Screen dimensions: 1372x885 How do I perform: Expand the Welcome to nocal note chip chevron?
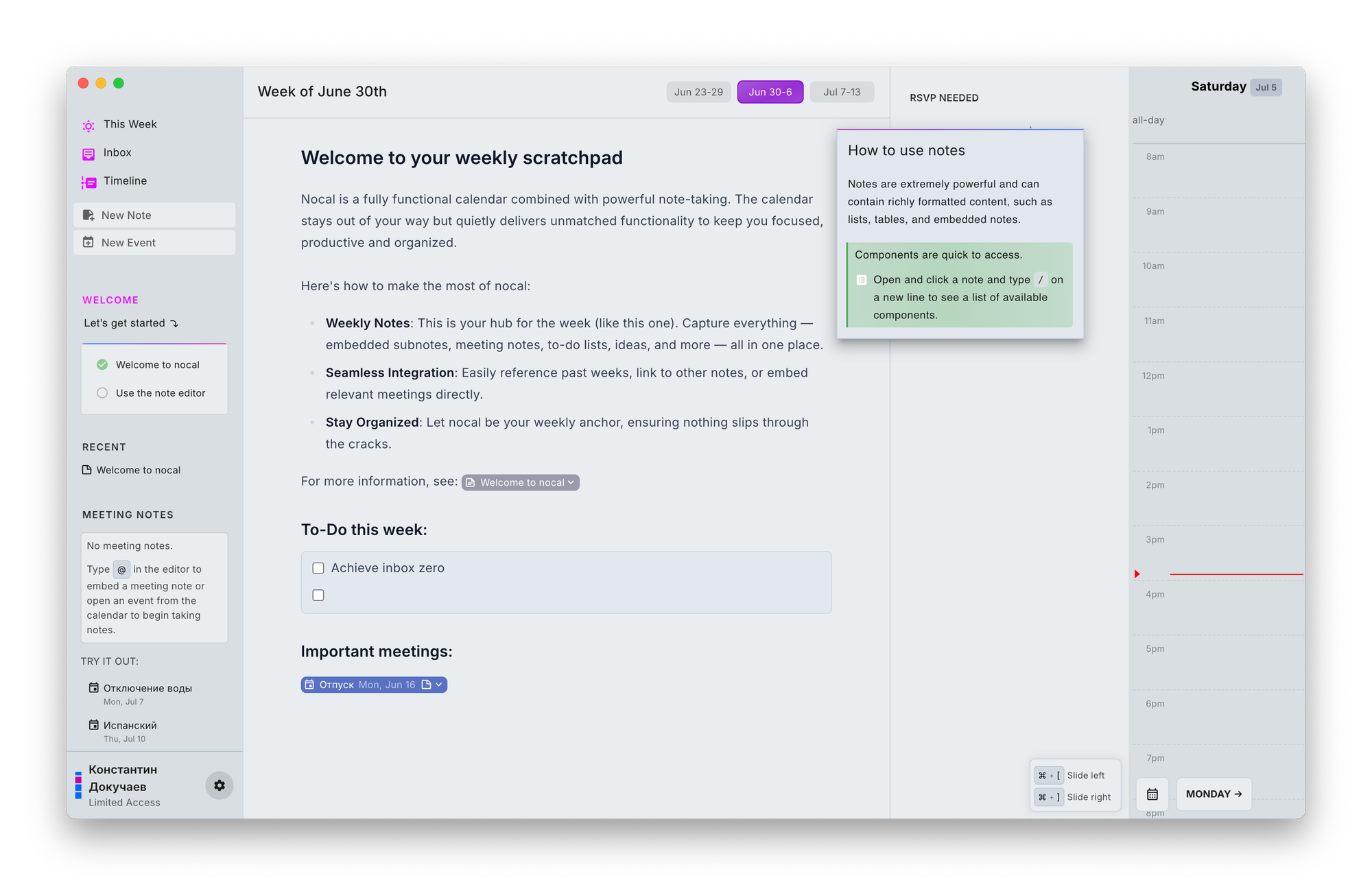pyautogui.click(x=571, y=483)
